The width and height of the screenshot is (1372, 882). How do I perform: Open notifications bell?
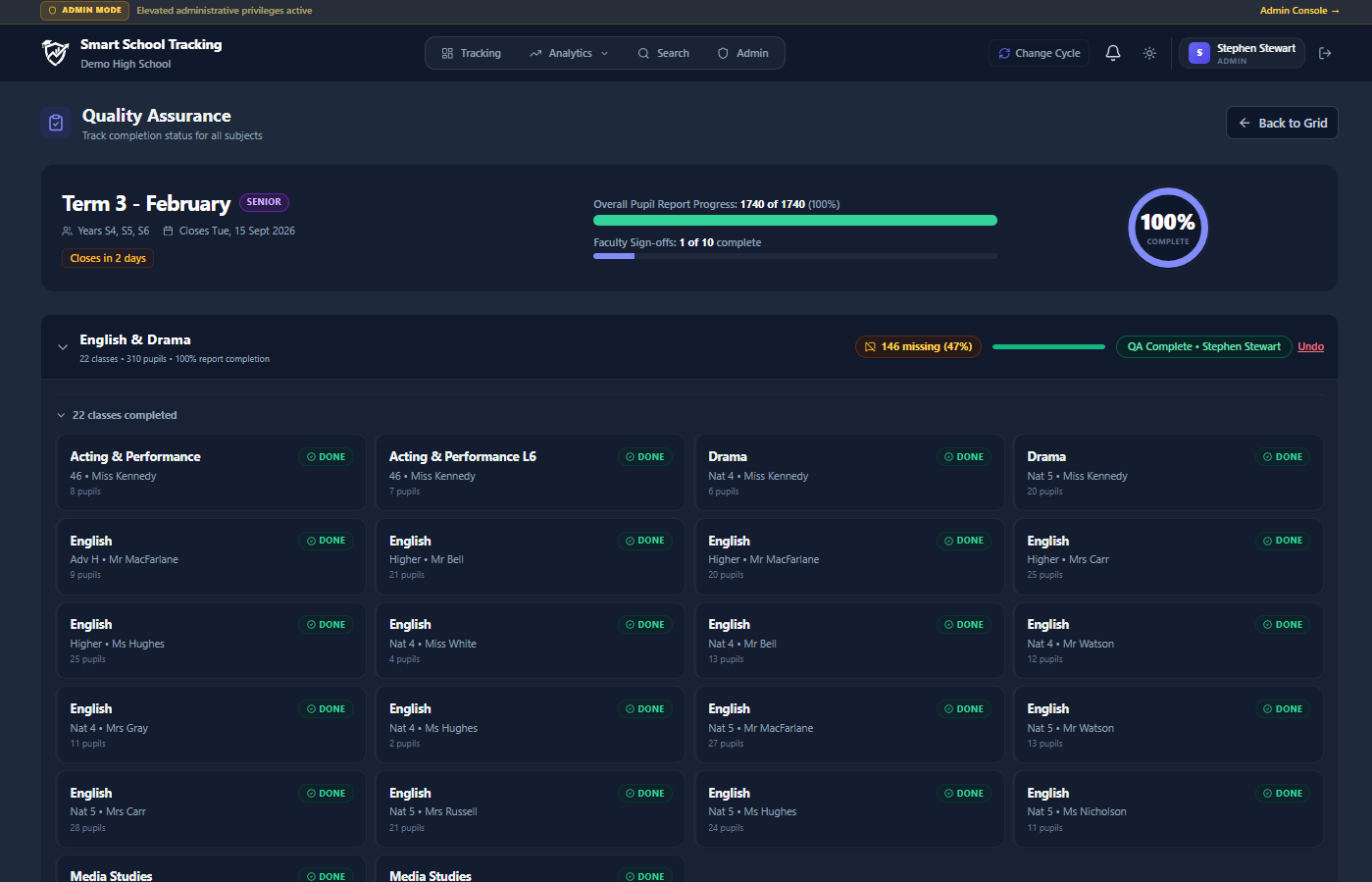pos(1113,53)
